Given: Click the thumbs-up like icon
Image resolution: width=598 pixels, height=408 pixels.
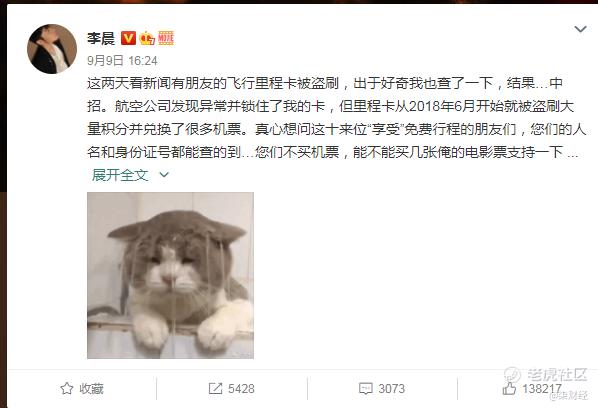Looking at the screenshot, I should [x=509, y=388].
